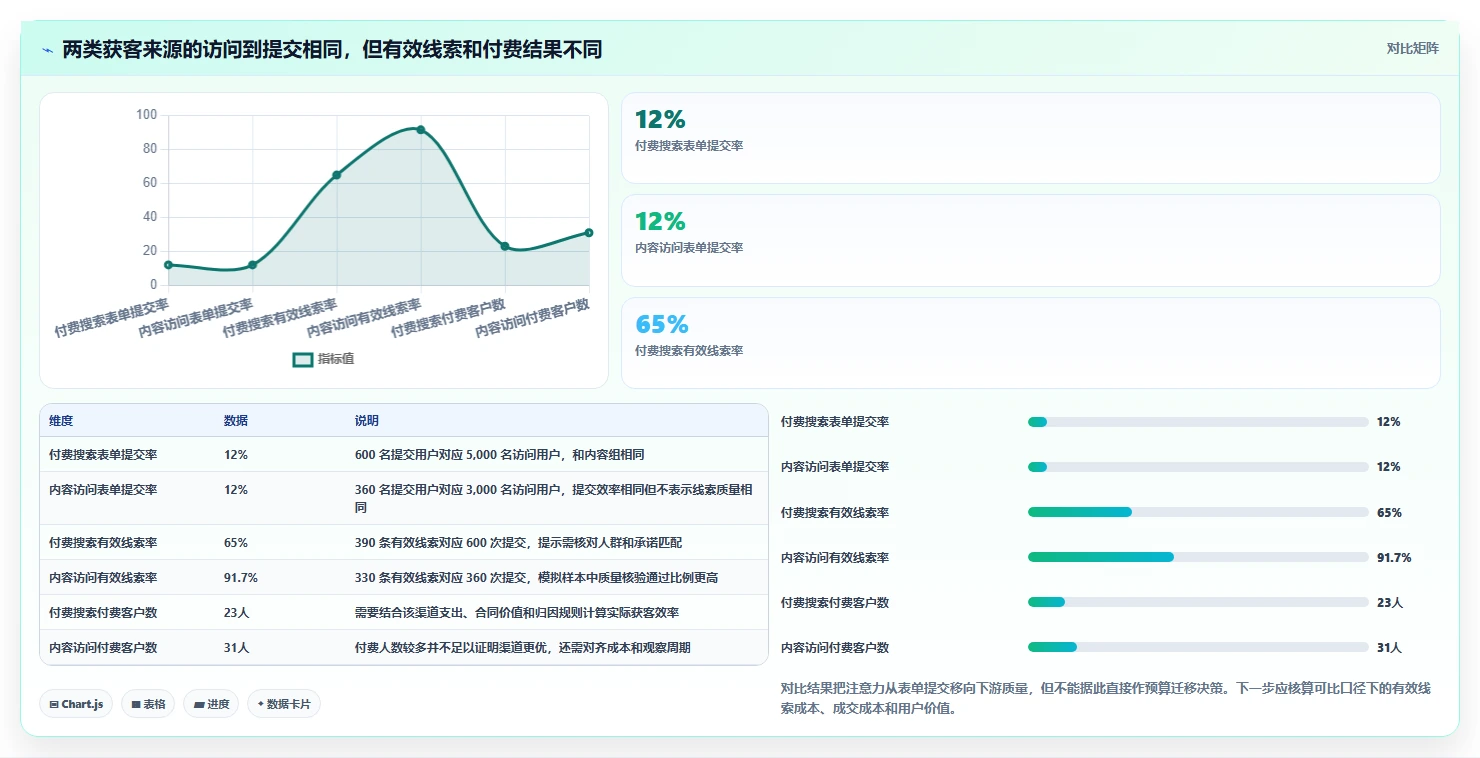
Task: Select table cell 内容访问表单提交率
Action: click(103, 490)
